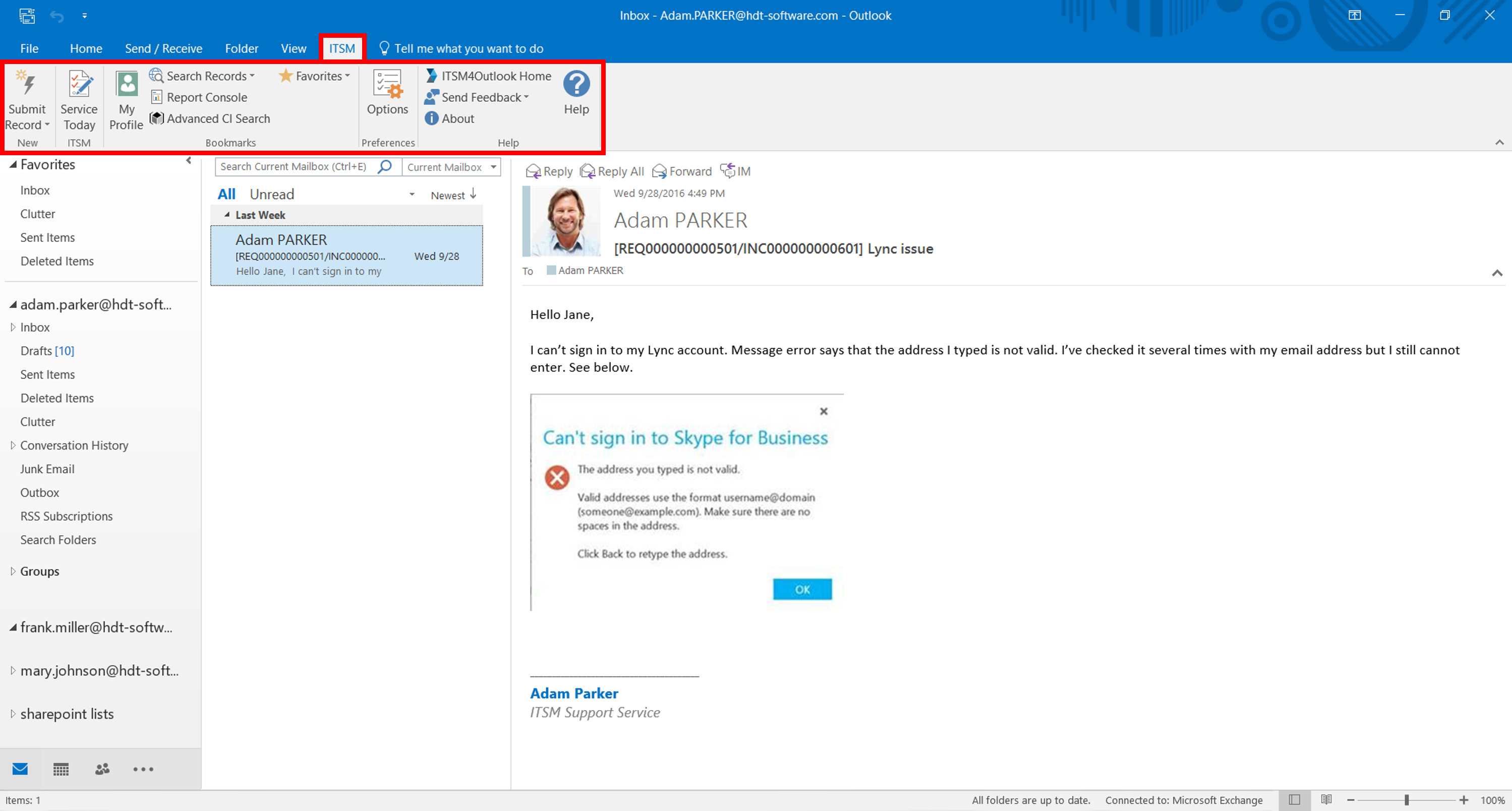
Task: Collapse the ribbon with the arrow
Action: (1499, 143)
